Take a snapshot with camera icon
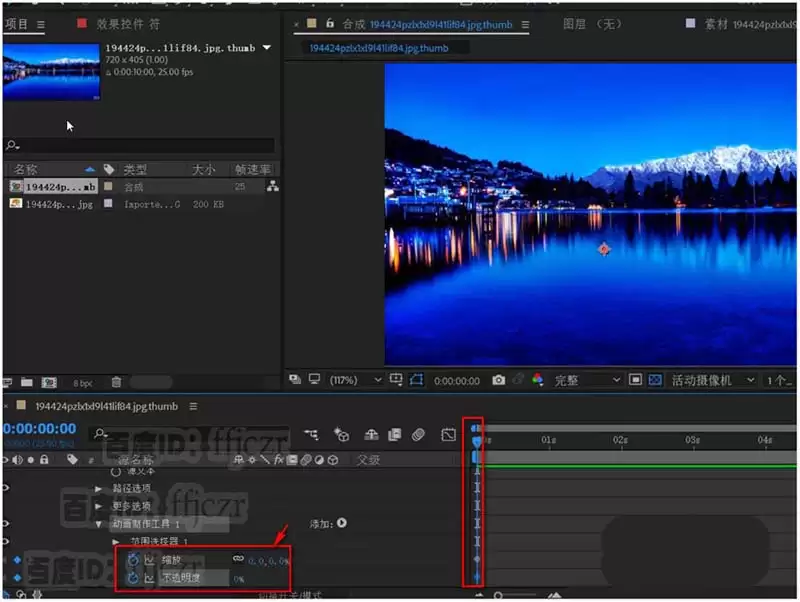This screenshot has width=800, height=602. click(498, 380)
